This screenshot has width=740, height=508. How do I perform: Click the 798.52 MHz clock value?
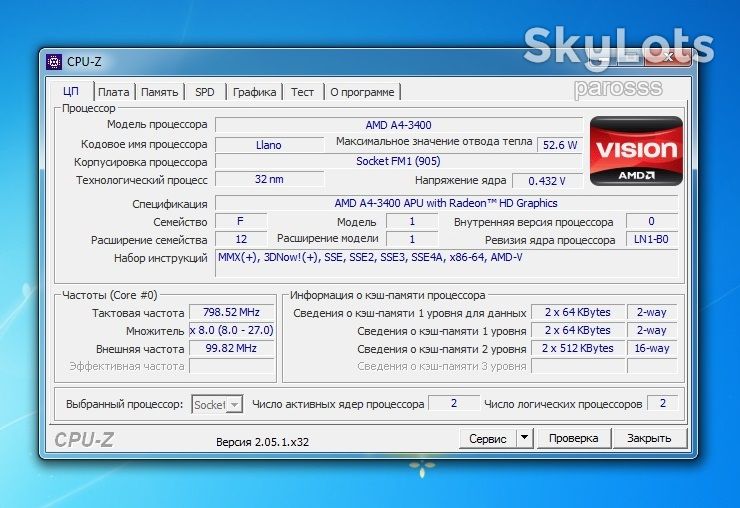tap(231, 312)
